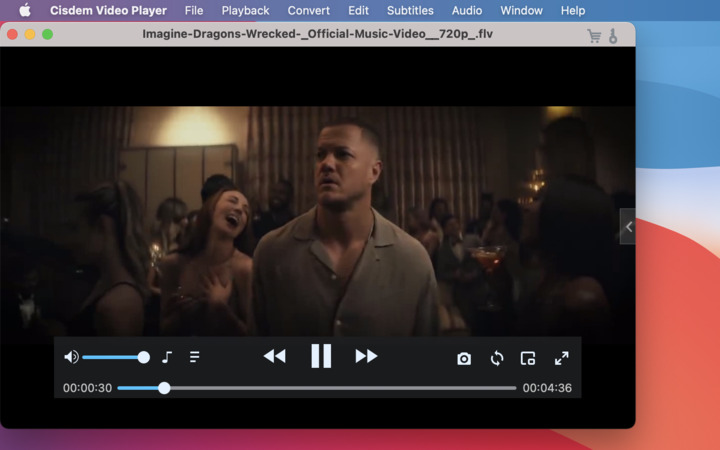Click the rotate/convert circular arrows icon

[497, 358]
